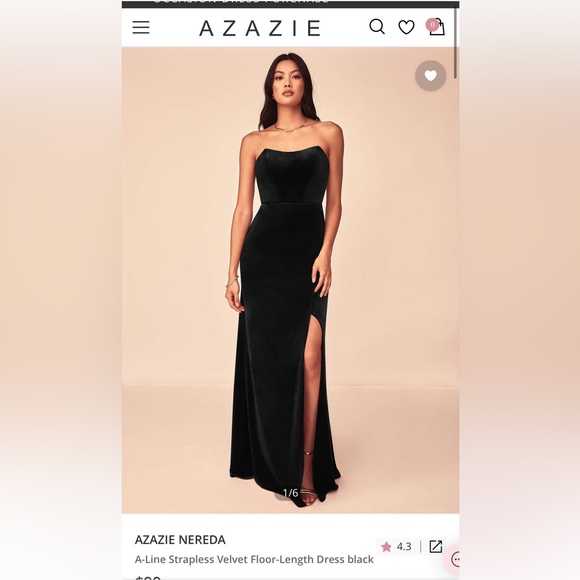Click the AZAZIE logo to go home
This screenshot has height=580, width=580.
[x=260, y=28]
